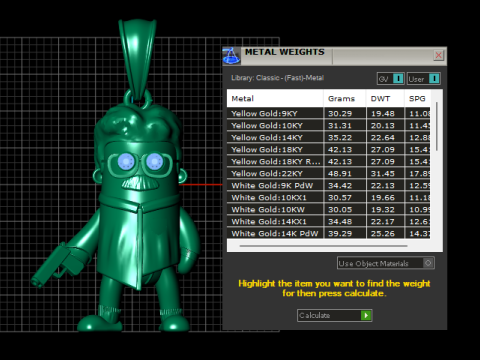This screenshot has width=480, height=360.
Task: Click the 31.45 DWT value
Action: 383,174
